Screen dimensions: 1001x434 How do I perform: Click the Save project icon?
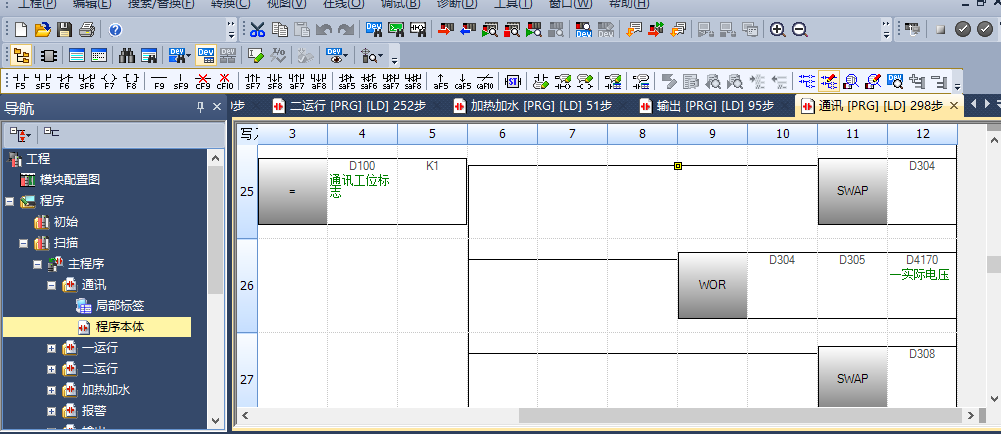64,30
